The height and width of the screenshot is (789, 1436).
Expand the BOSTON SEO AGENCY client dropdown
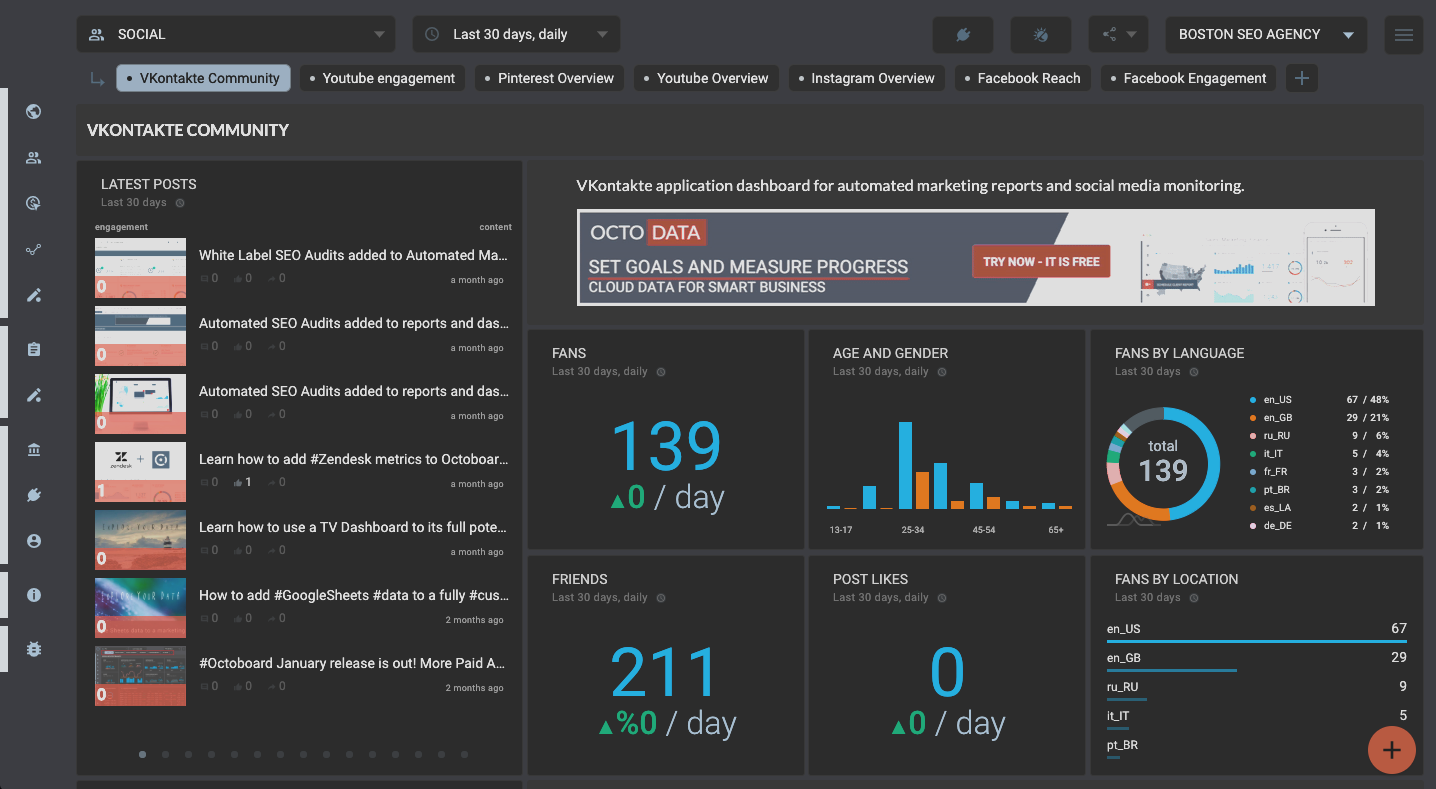click(x=1266, y=34)
